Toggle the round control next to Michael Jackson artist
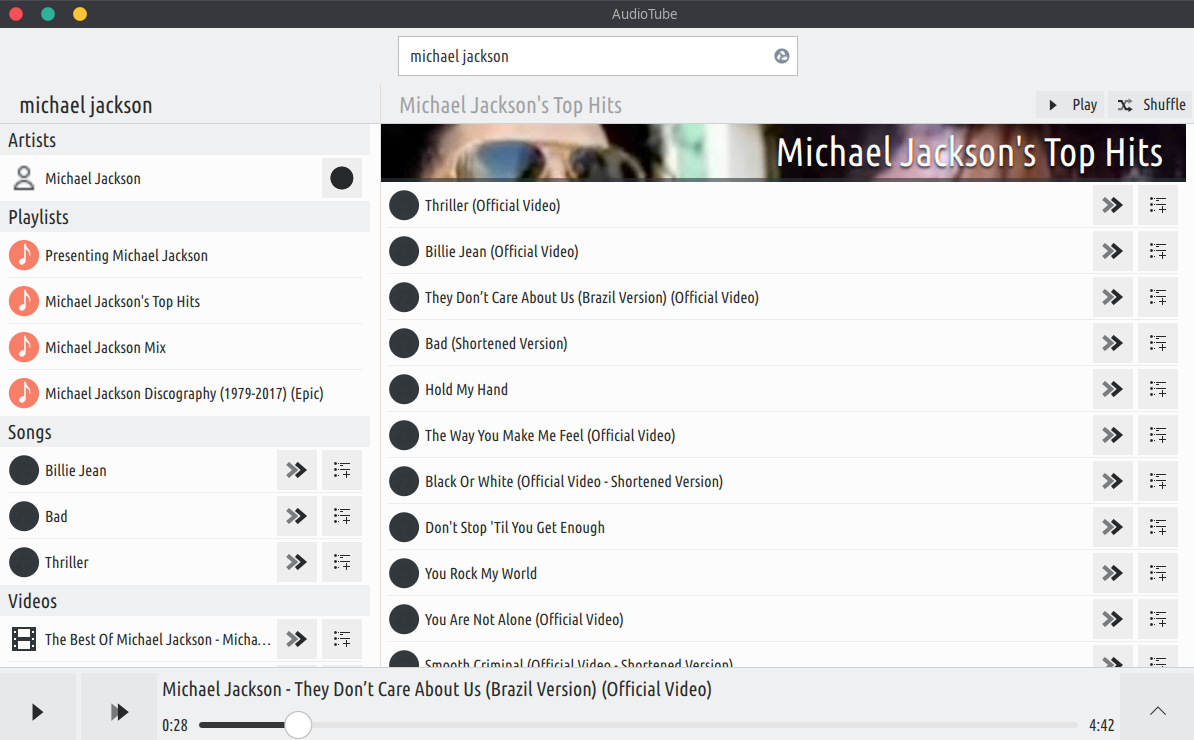 [x=341, y=178]
